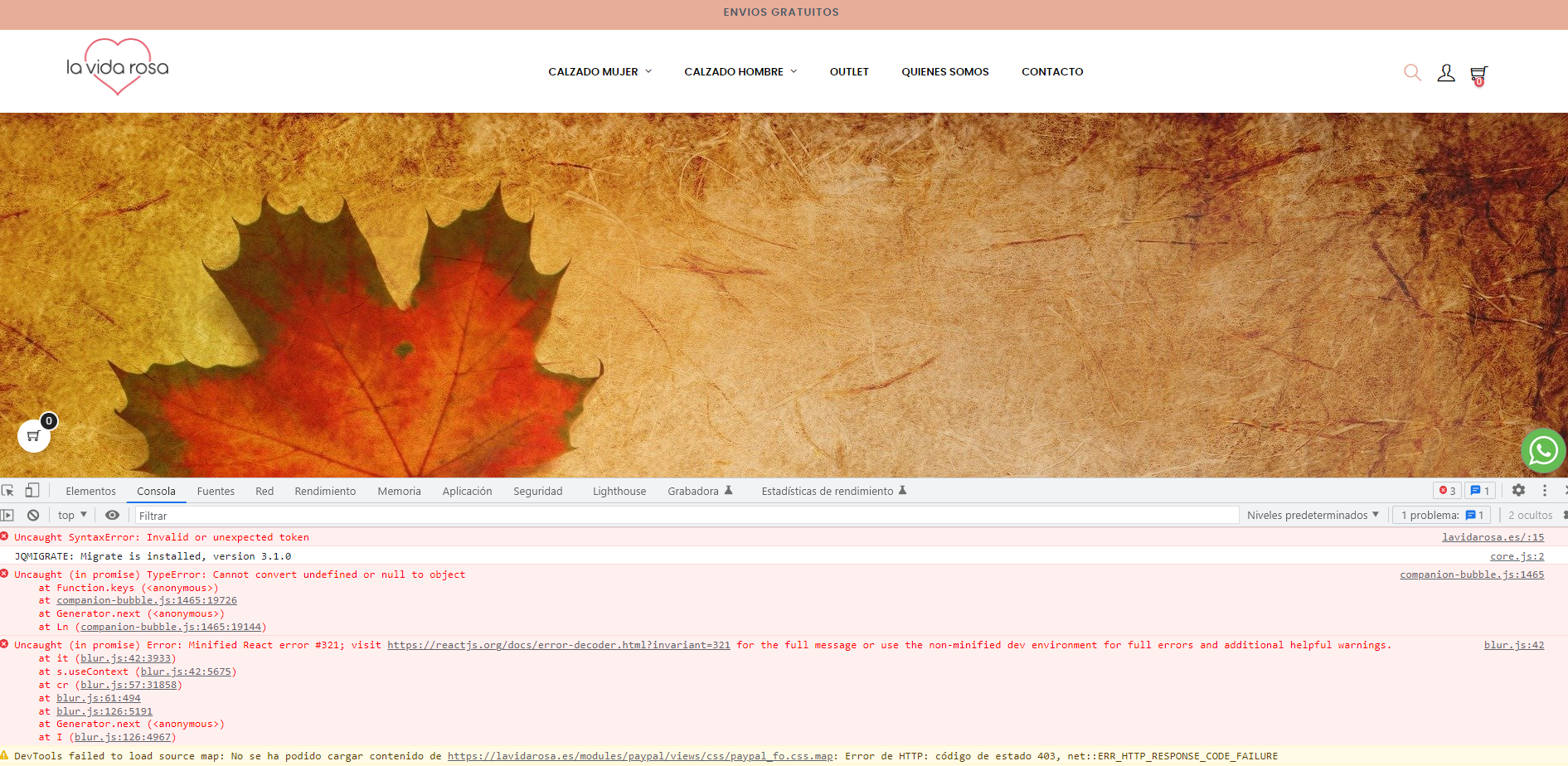Open the user account icon
Image resolution: width=1568 pixels, height=766 pixels.
tap(1446, 73)
